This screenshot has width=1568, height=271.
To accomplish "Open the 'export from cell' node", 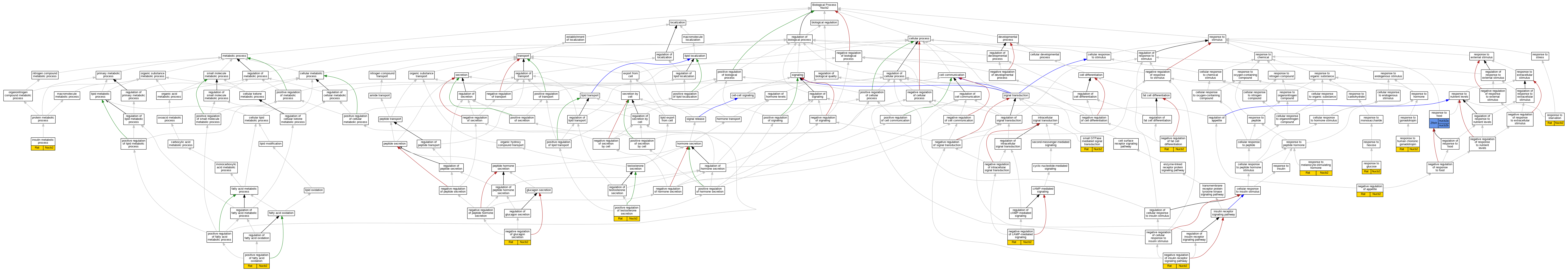I will 631,75.
